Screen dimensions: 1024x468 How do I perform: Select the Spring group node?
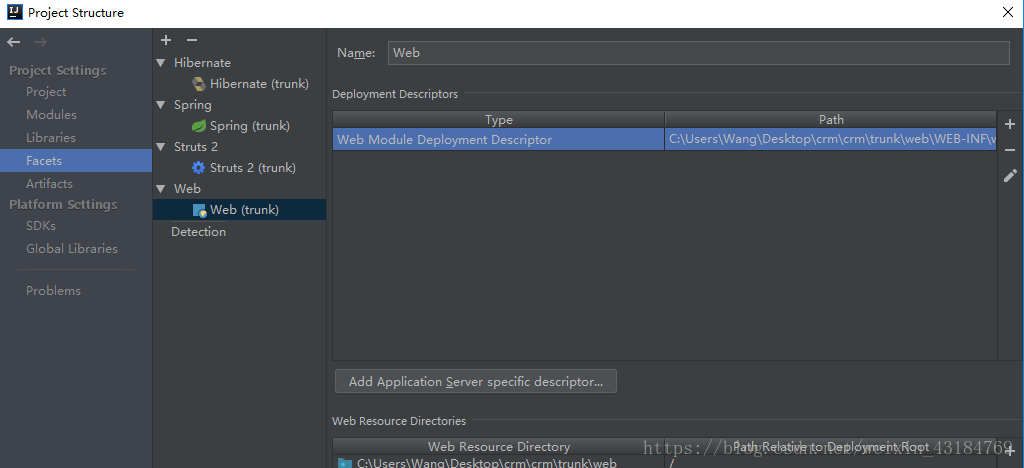point(193,105)
